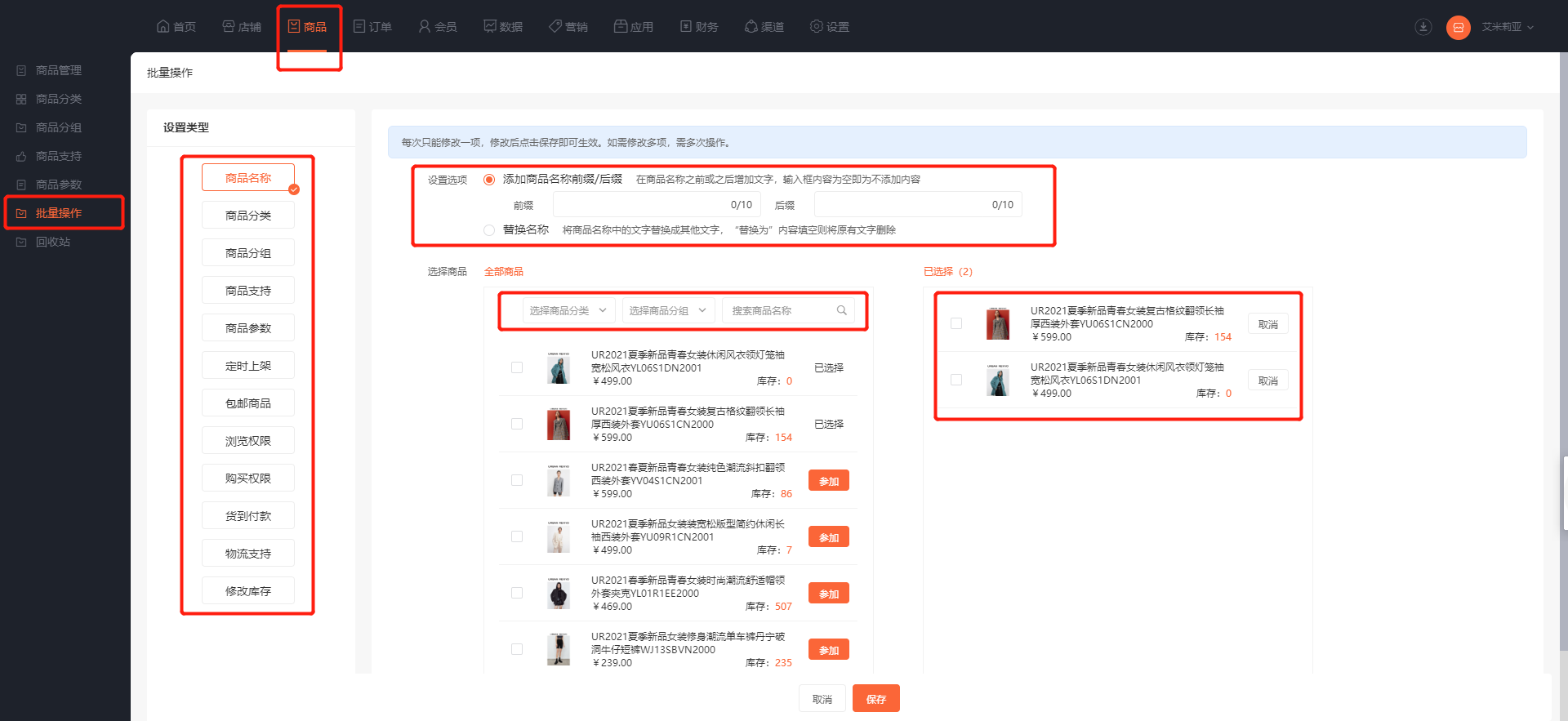Open the 选择商品分组 dropdown

click(669, 310)
